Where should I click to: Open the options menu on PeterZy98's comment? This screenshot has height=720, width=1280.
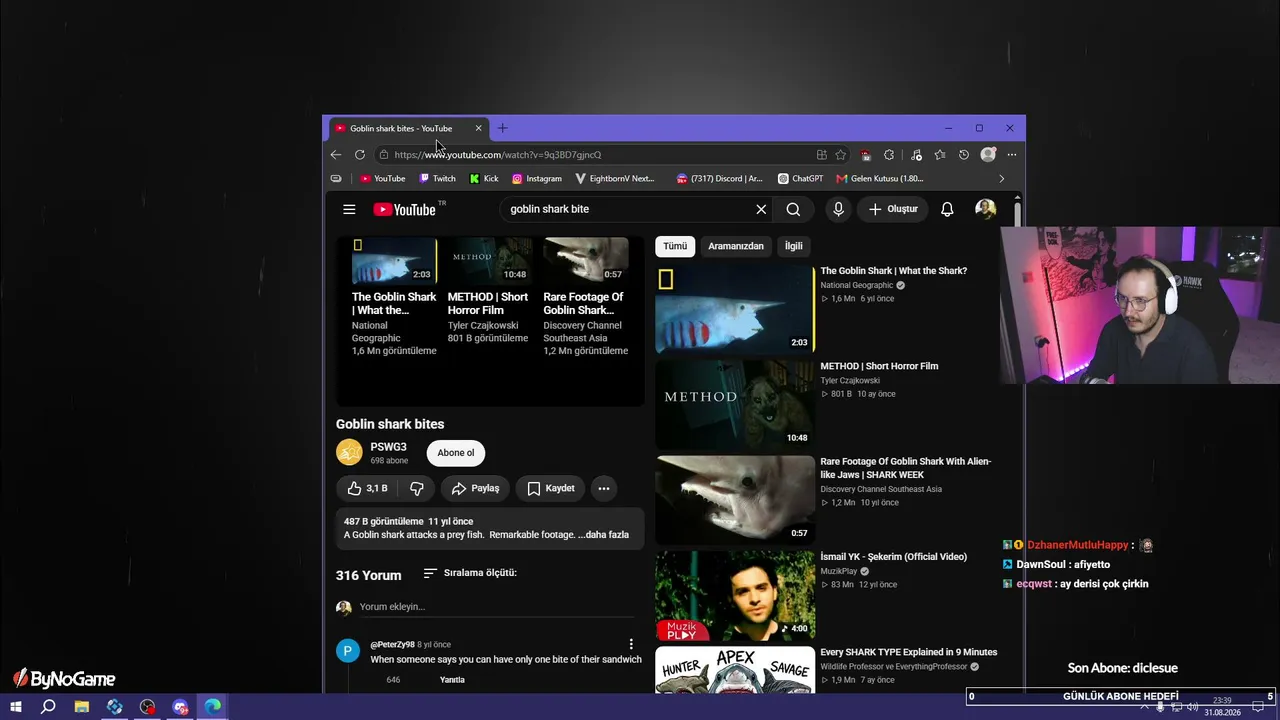tap(631, 644)
